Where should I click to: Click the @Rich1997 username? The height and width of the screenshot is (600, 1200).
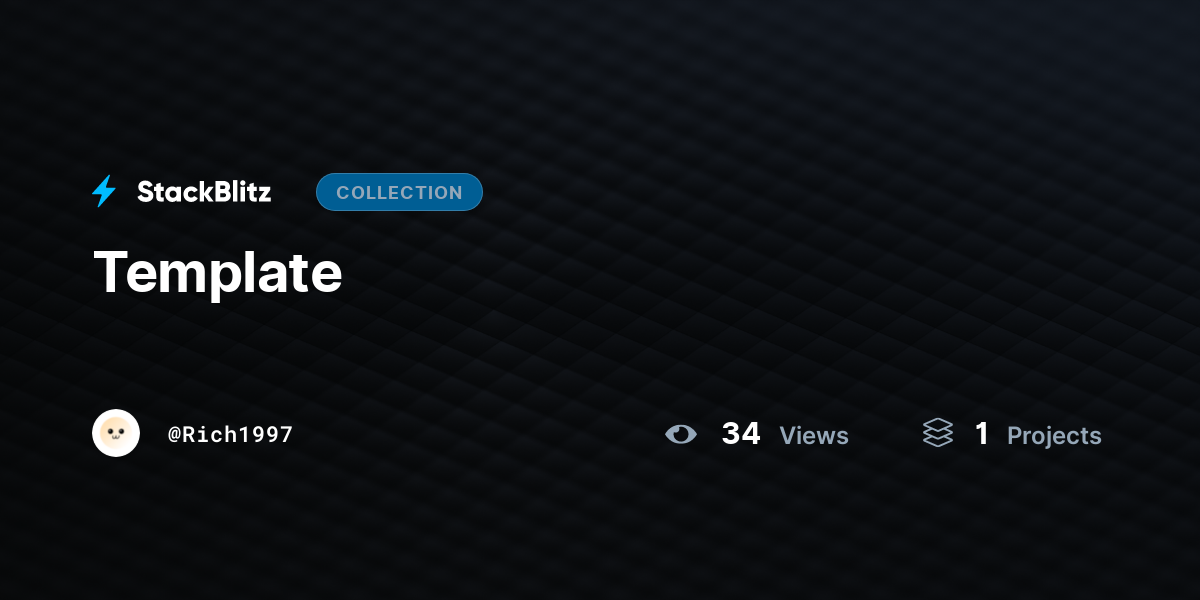231,434
